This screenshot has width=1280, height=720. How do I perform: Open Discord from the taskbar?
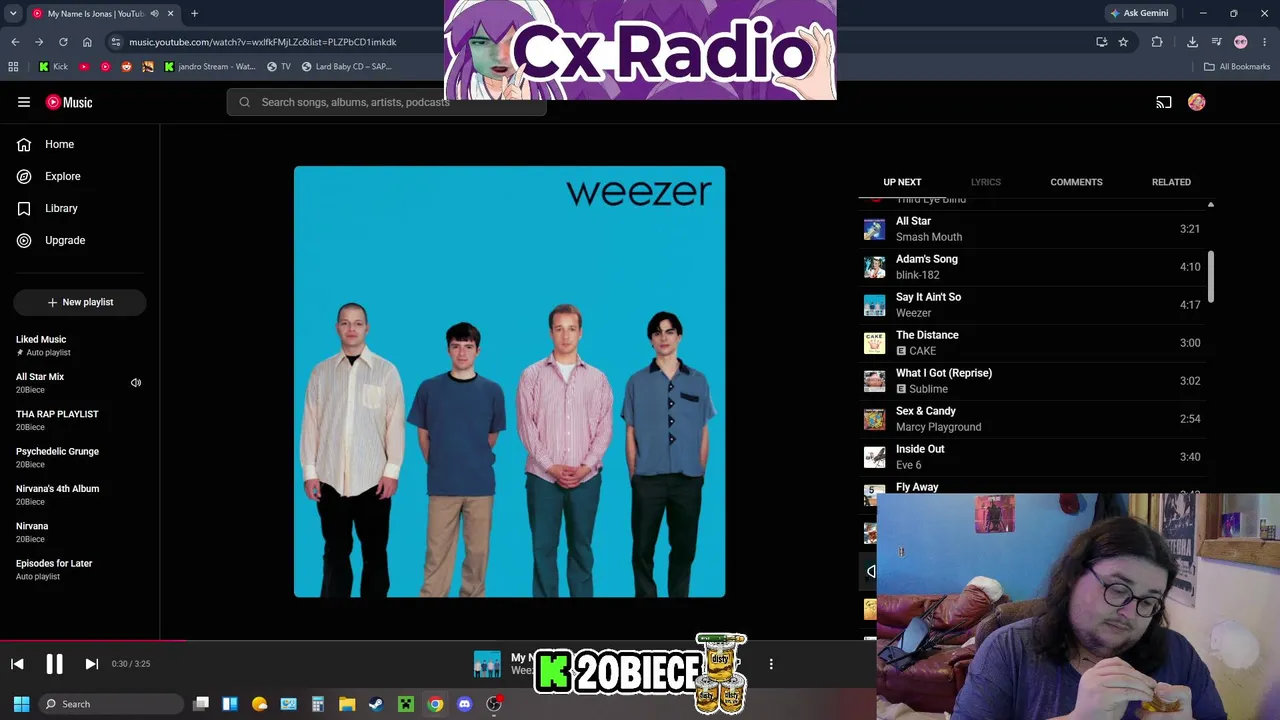tap(464, 704)
